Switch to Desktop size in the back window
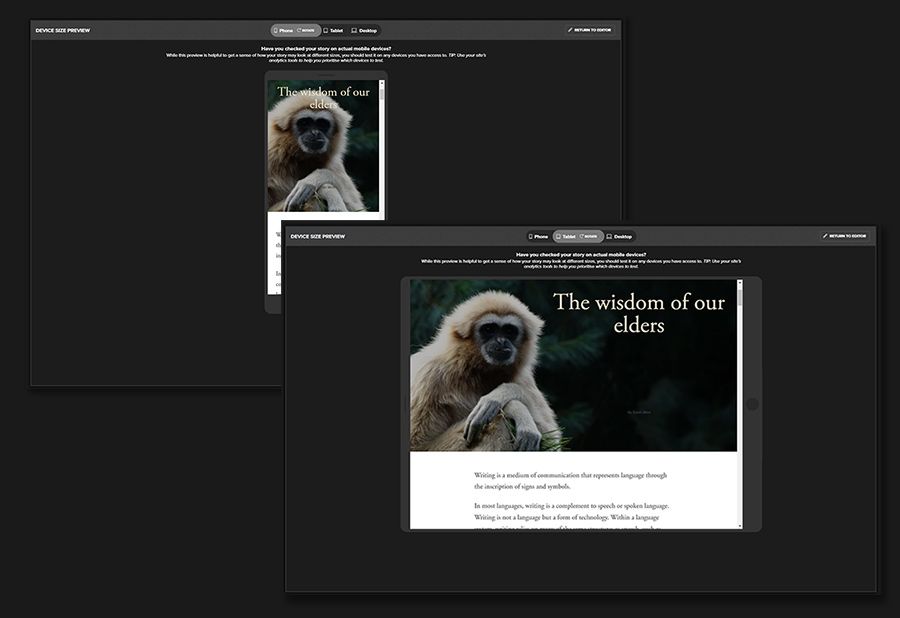The height and width of the screenshot is (618, 900). [x=364, y=31]
